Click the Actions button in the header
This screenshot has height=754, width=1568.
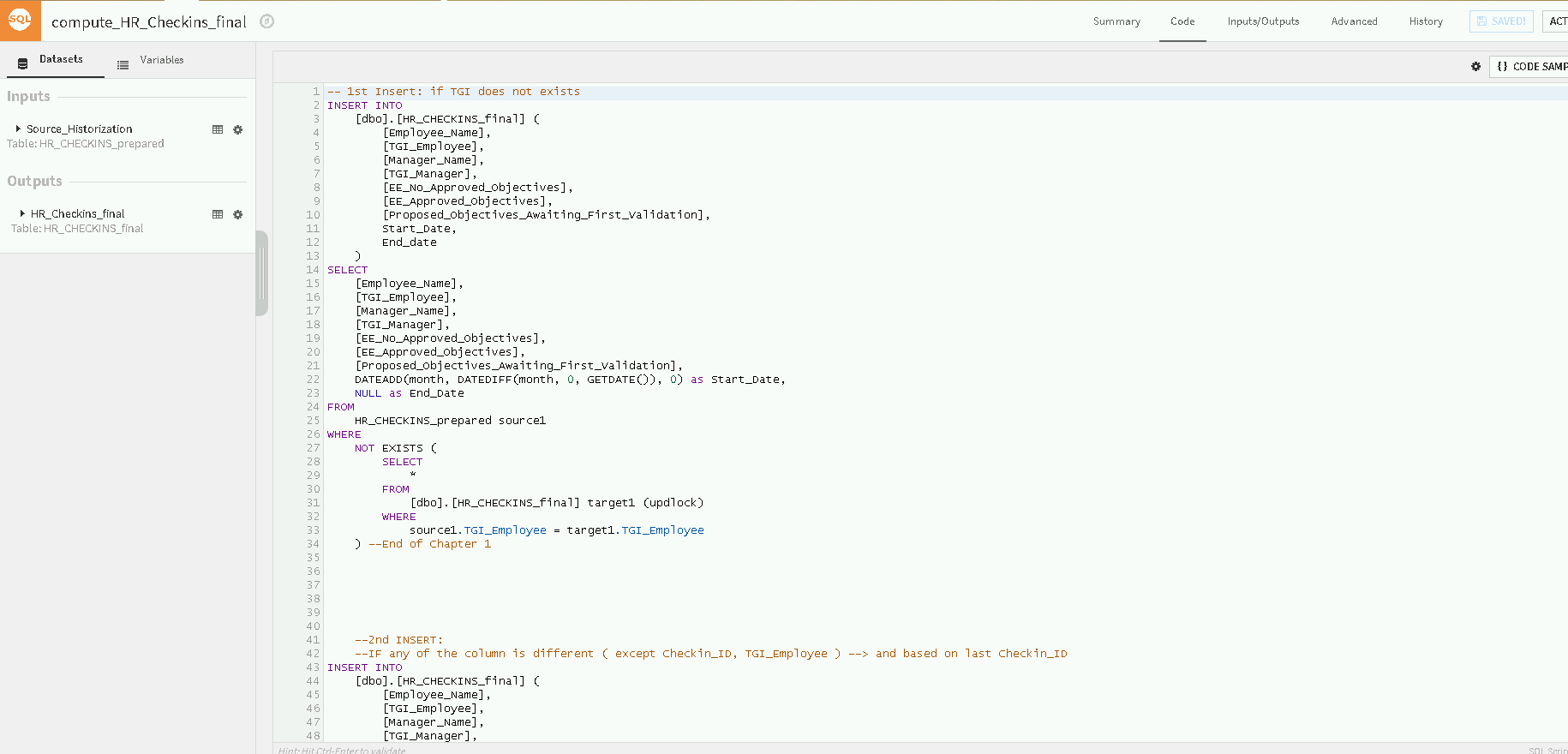[x=1556, y=21]
